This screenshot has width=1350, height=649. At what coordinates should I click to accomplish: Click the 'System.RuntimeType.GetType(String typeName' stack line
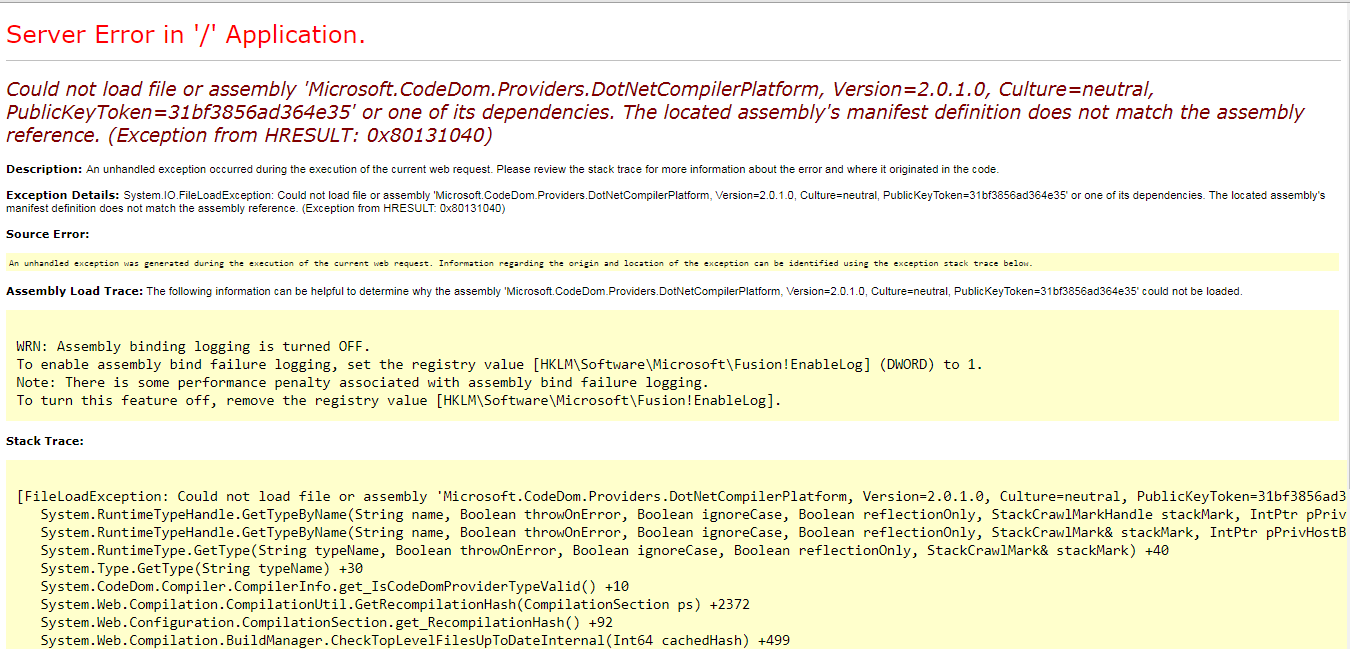(604, 550)
